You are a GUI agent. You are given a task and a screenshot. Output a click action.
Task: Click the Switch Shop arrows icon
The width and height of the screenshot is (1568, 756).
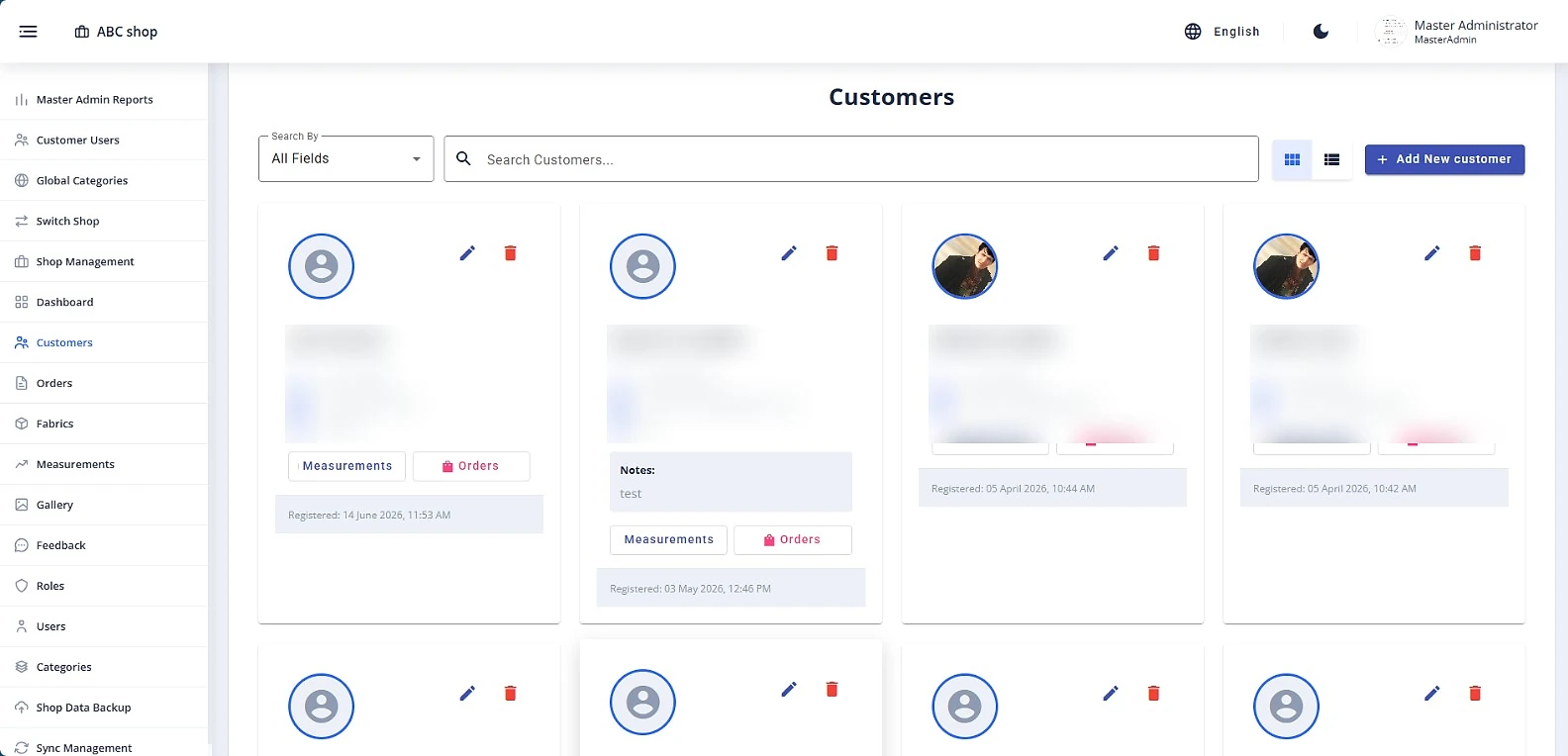coord(22,222)
